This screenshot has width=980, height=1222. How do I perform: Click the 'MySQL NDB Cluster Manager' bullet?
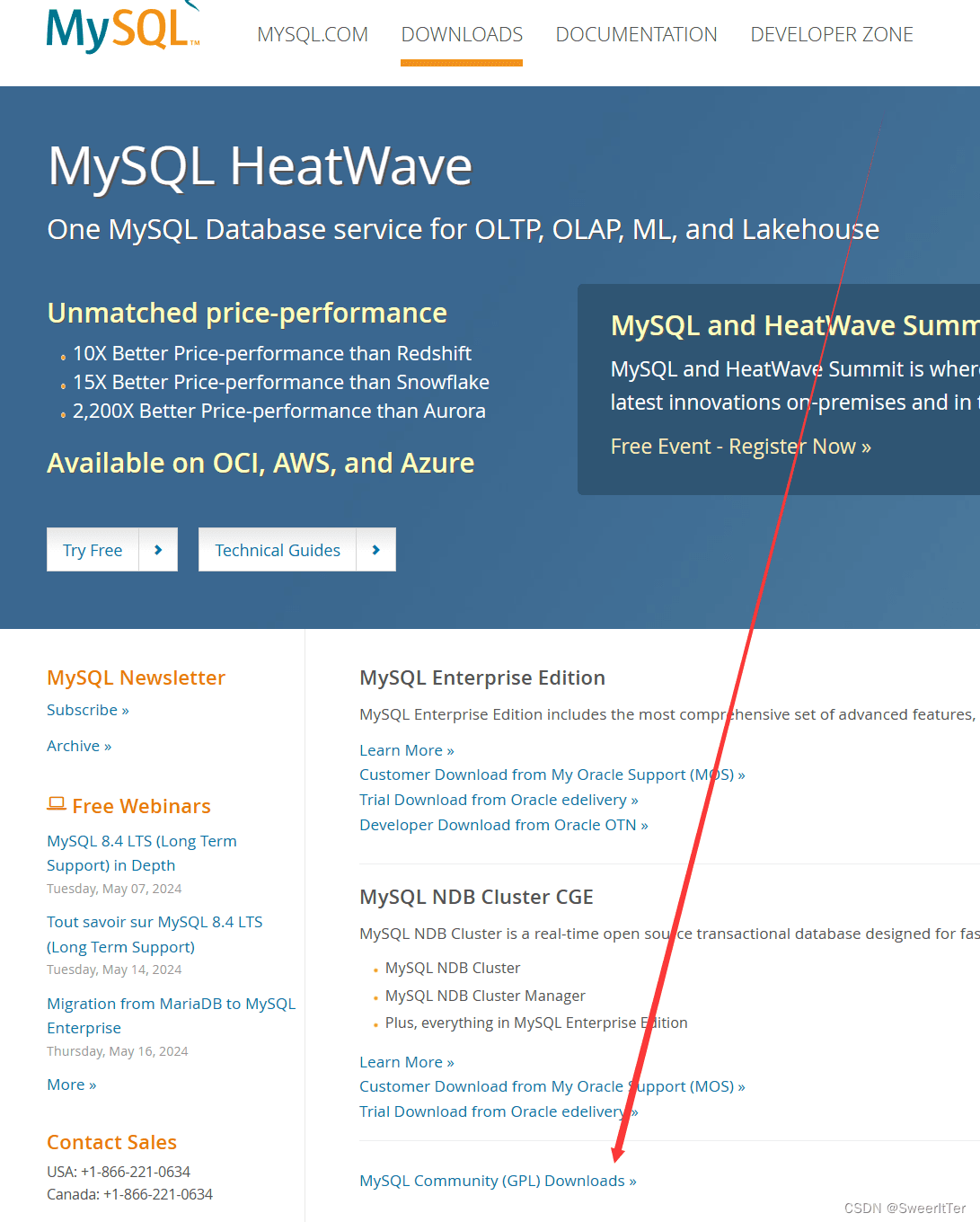tap(485, 996)
